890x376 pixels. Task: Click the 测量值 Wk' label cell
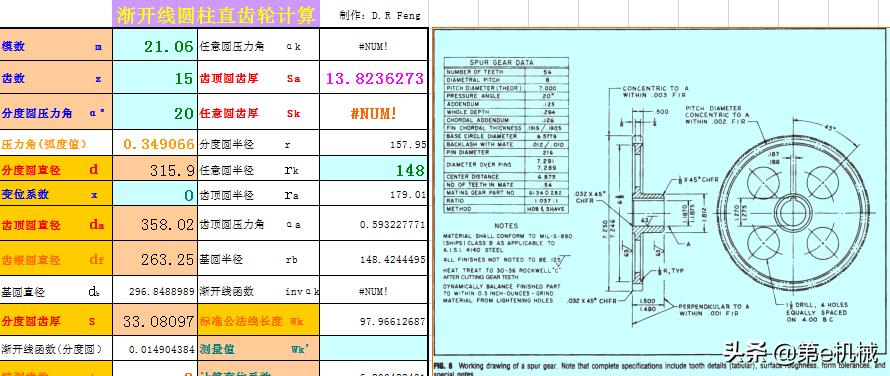(258, 349)
